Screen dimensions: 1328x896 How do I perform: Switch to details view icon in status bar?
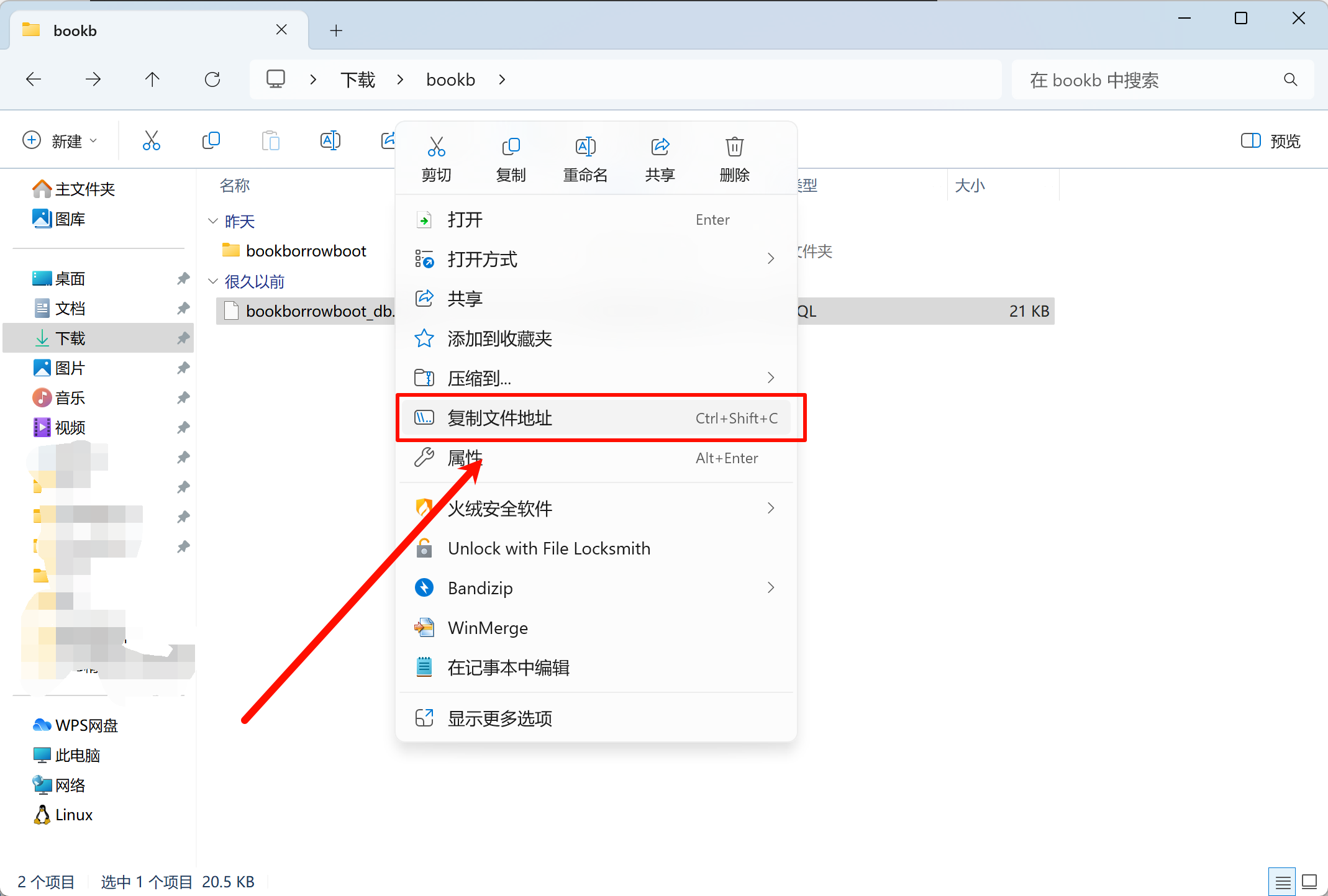(x=1283, y=882)
